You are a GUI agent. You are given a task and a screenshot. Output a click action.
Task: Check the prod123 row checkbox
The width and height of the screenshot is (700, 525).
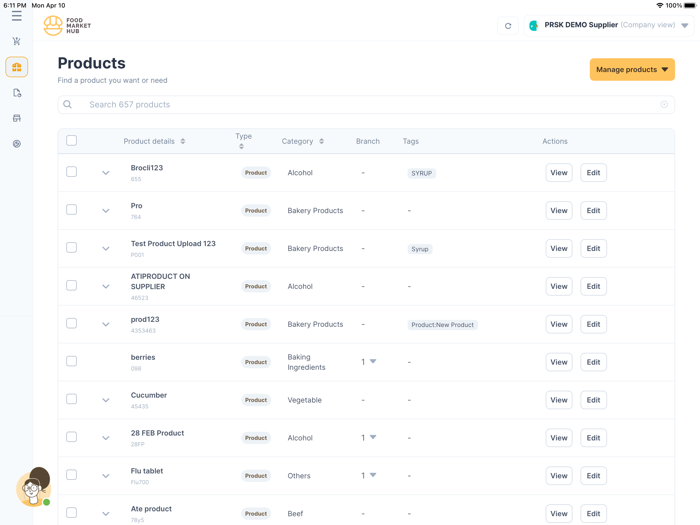click(71, 324)
